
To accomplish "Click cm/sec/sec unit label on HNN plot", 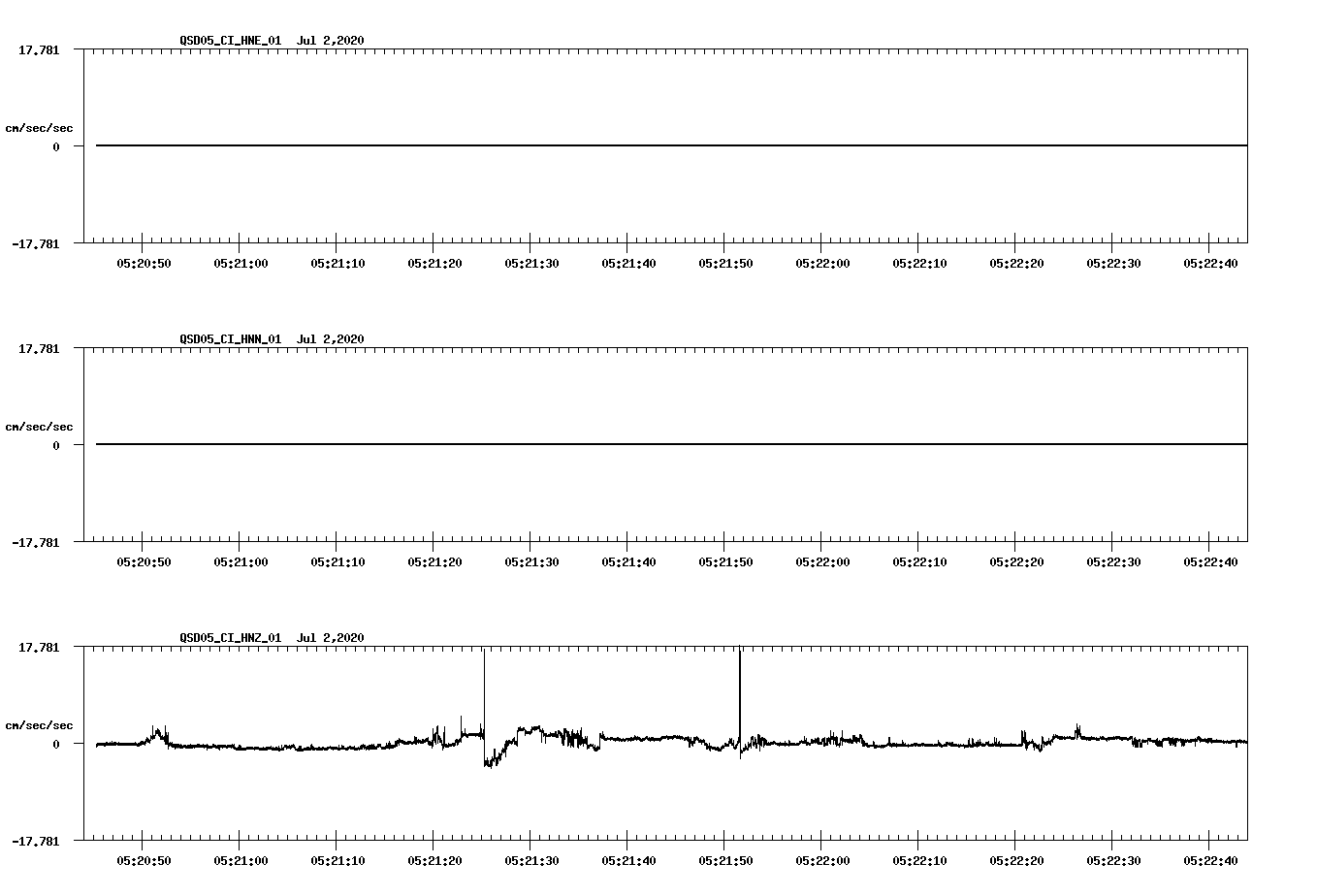I will (x=39, y=427).
